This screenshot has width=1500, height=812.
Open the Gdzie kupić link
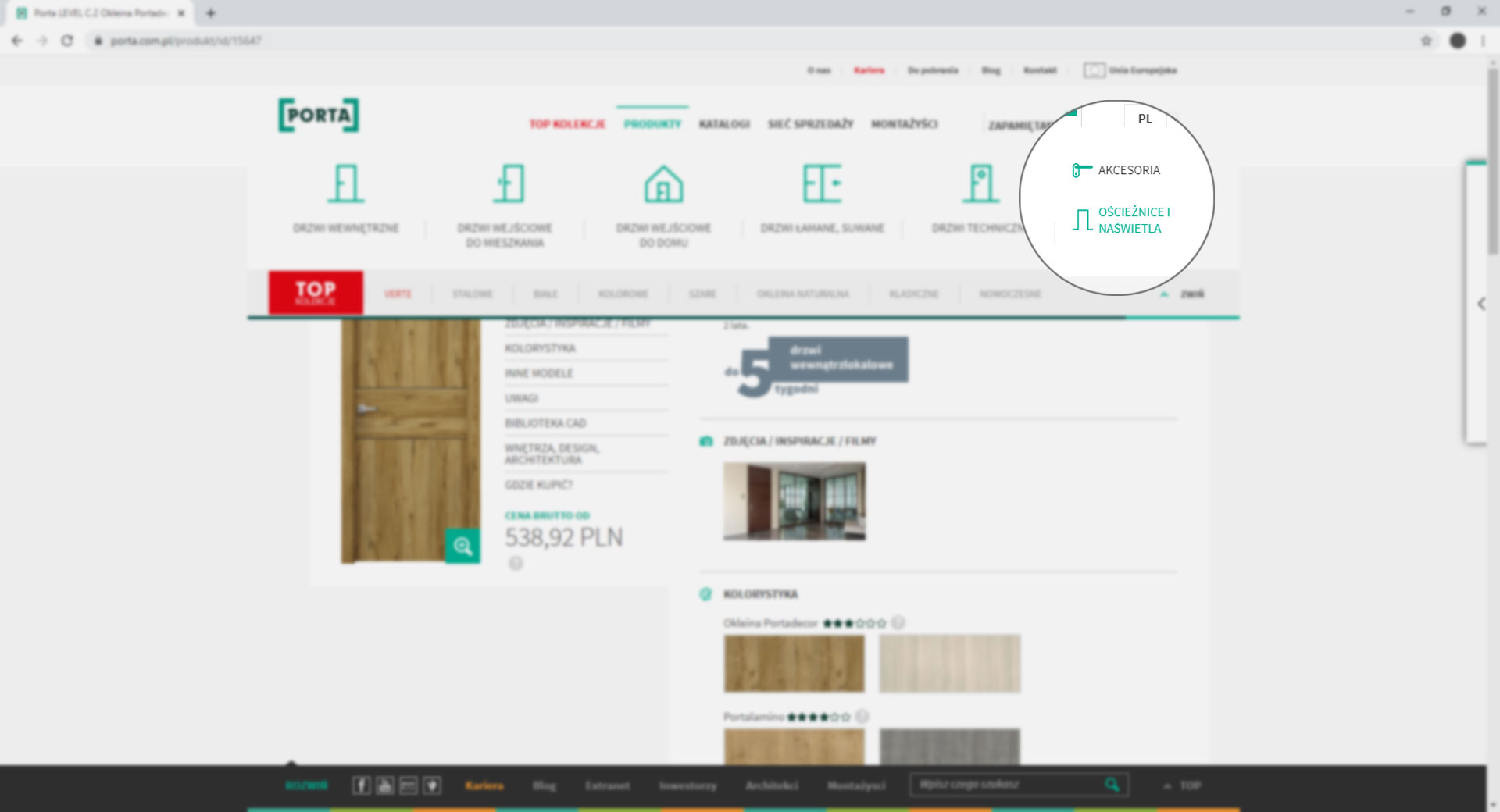[538, 485]
